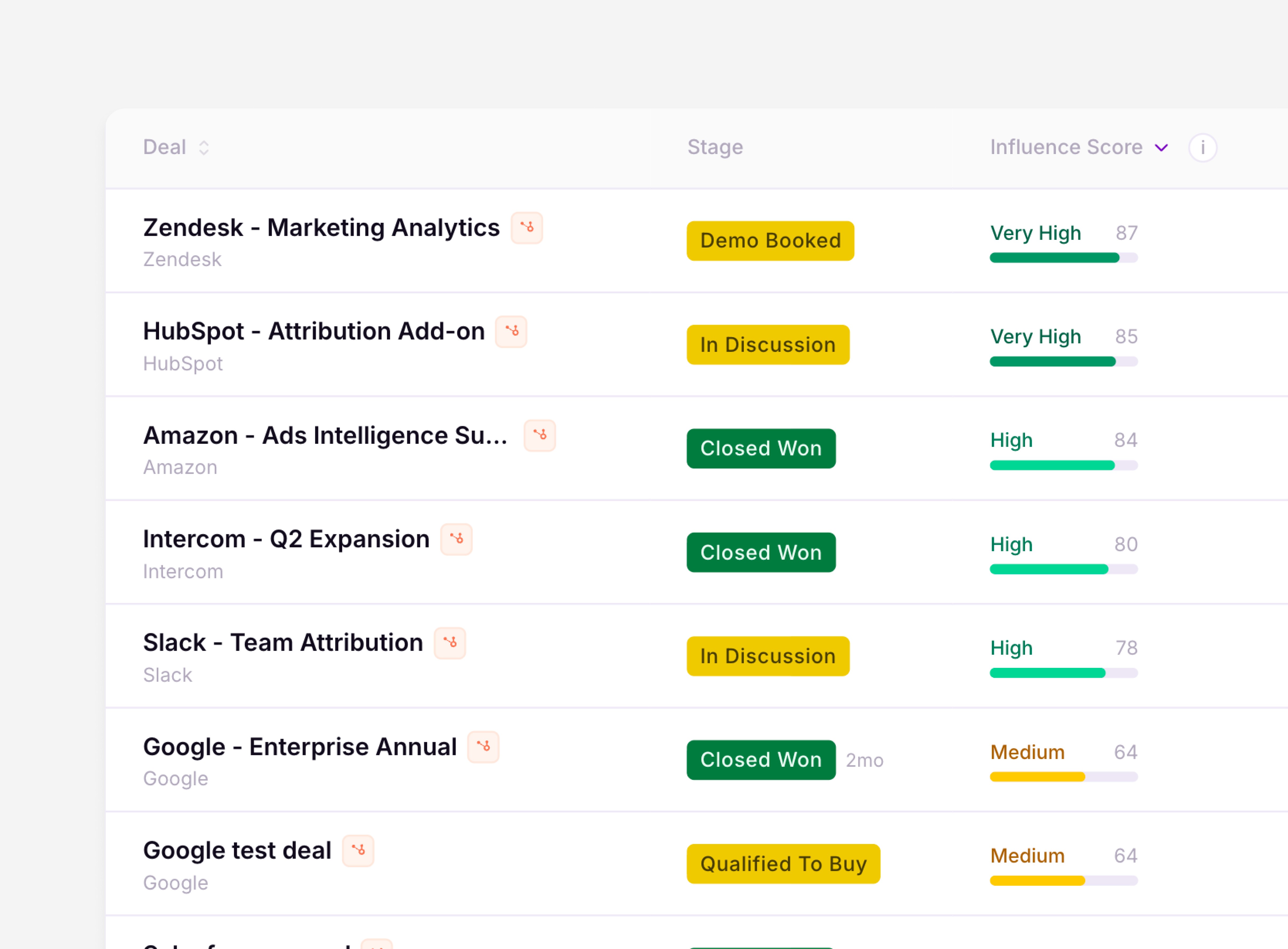The height and width of the screenshot is (949, 1288).
Task: Click Slack influence score bar
Action: click(x=1063, y=673)
